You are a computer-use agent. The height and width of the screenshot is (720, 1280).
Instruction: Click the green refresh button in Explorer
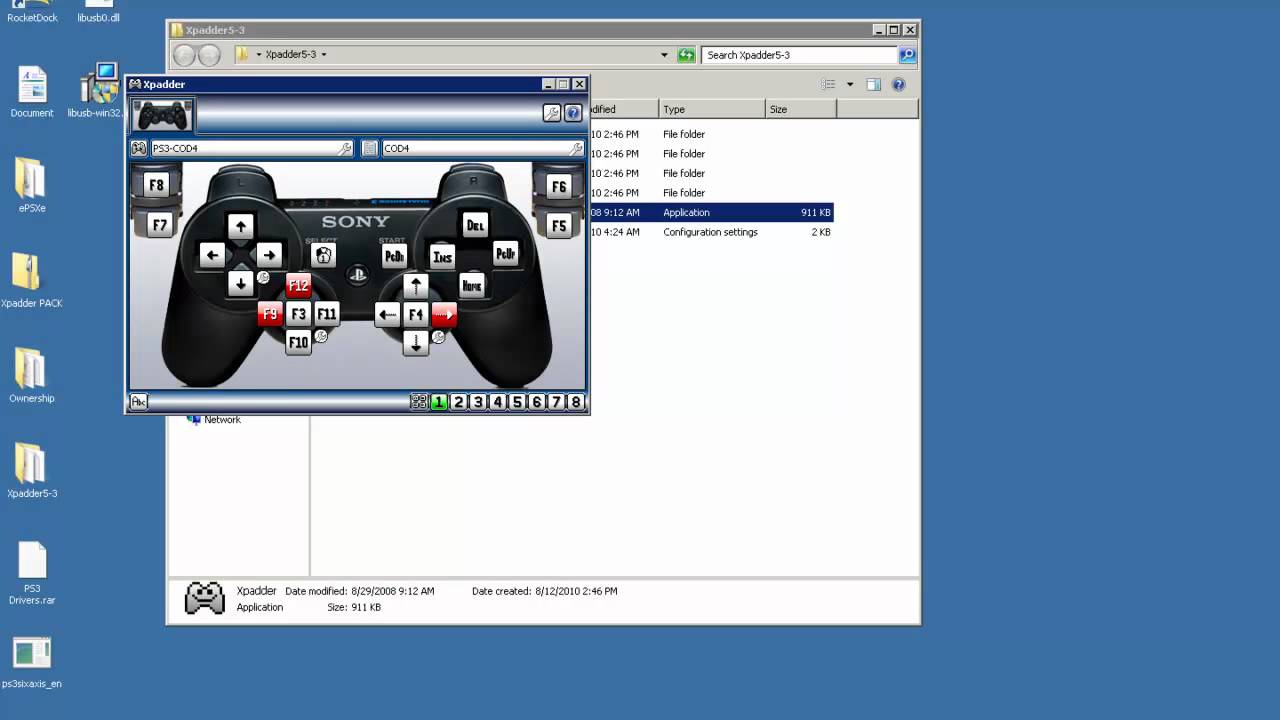pyautogui.click(x=686, y=55)
